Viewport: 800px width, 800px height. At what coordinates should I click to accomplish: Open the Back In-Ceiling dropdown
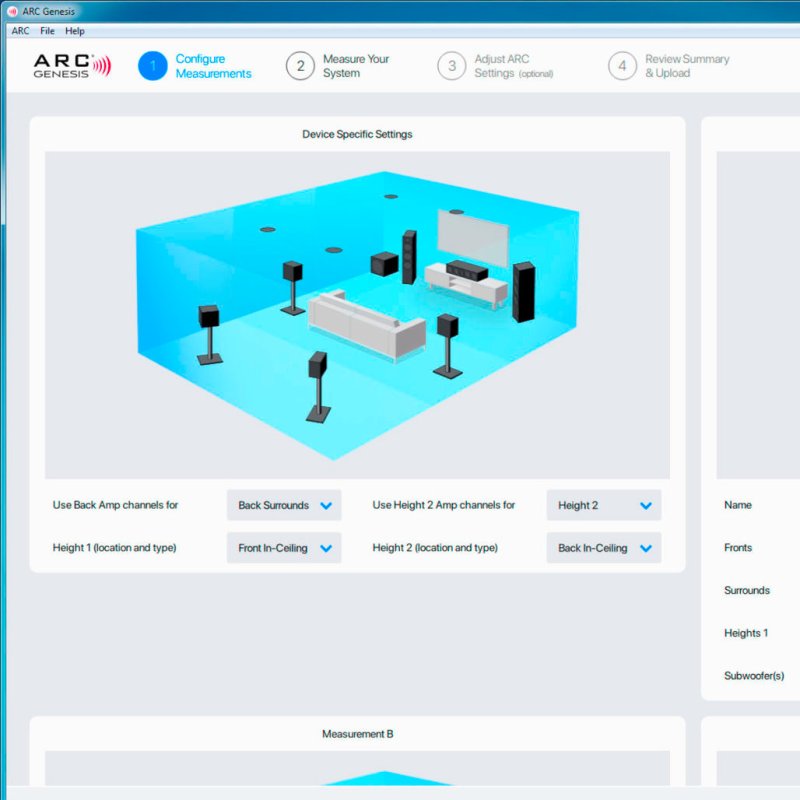click(x=604, y=548)
